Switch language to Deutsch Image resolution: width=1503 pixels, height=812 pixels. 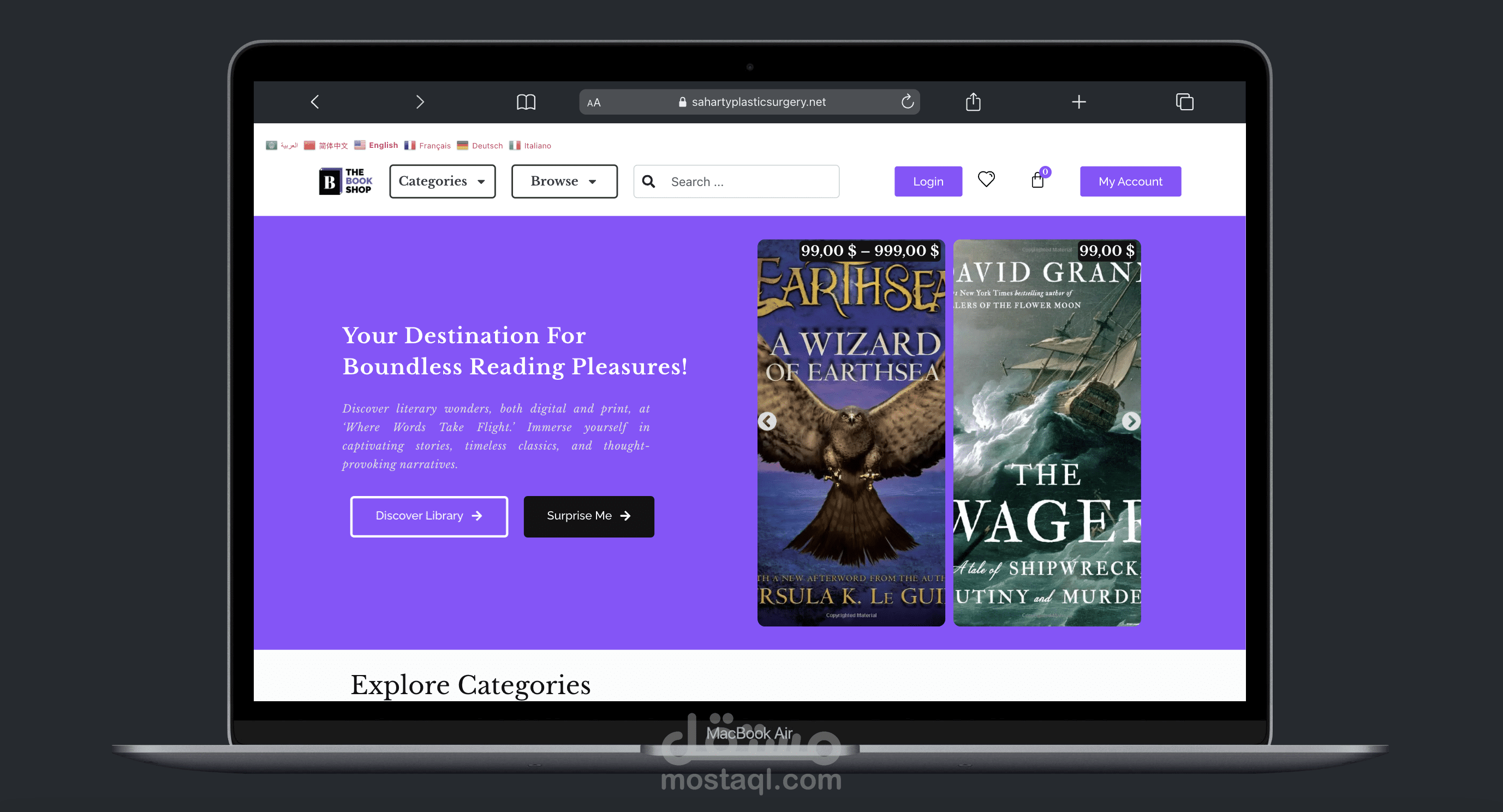tap(480, 145)
